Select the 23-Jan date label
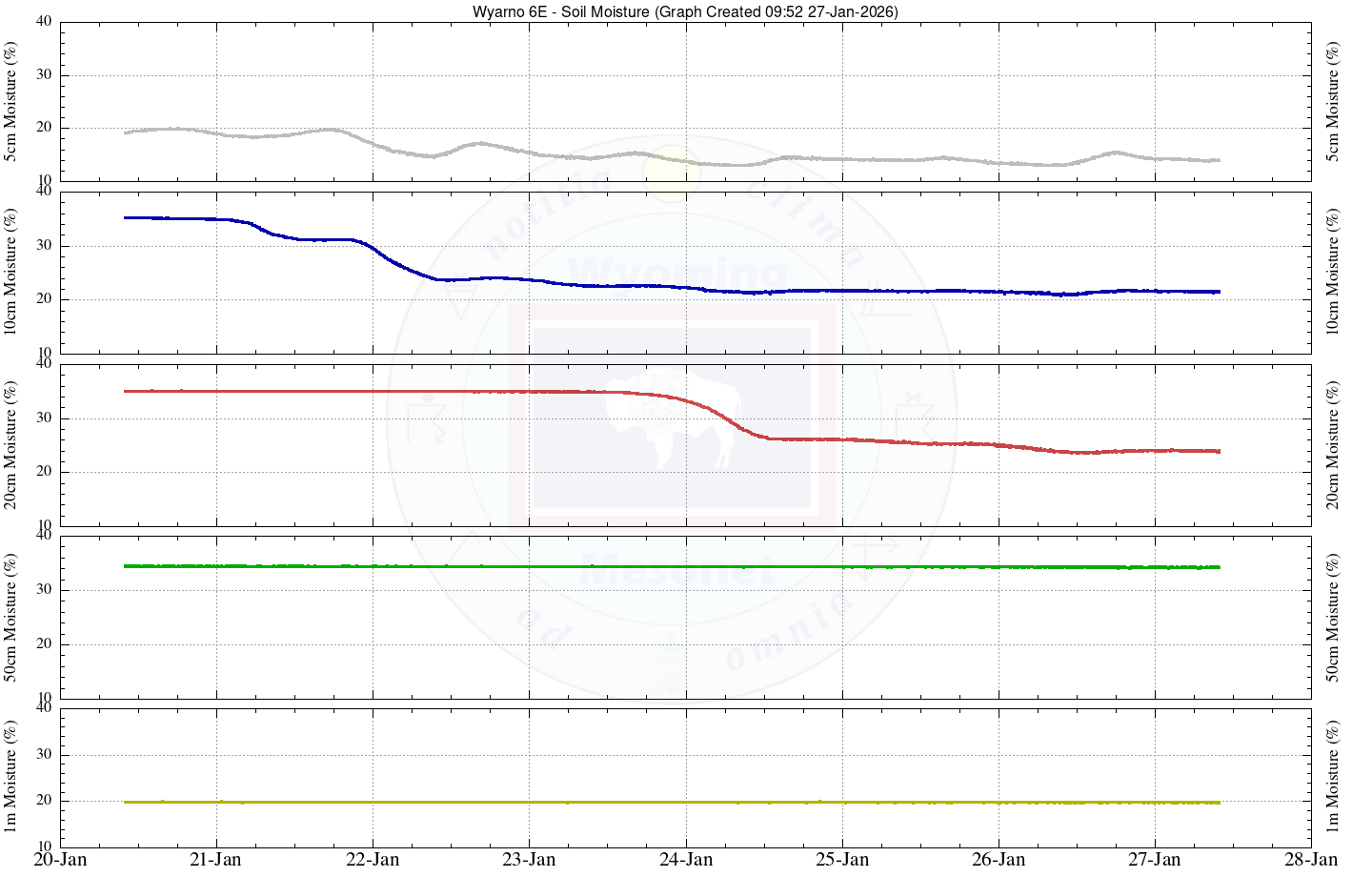The height and width of the screenshot is (877, 1372). click(529, 860)
